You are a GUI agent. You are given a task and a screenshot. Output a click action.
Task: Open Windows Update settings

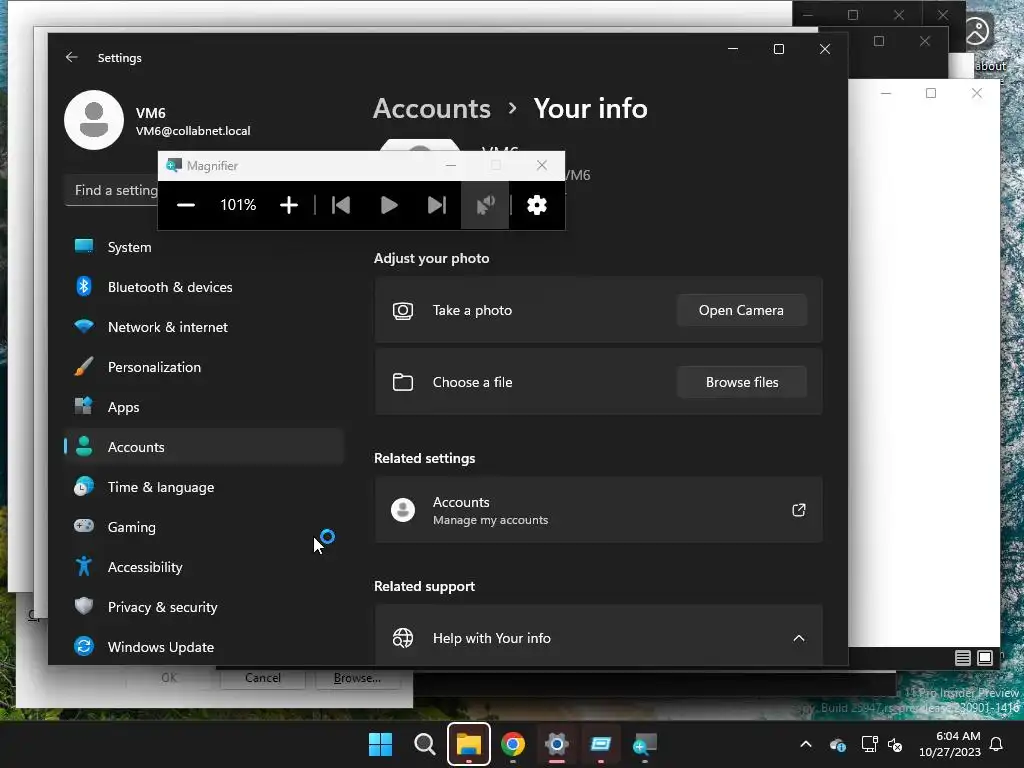click(x=204, y=647)
